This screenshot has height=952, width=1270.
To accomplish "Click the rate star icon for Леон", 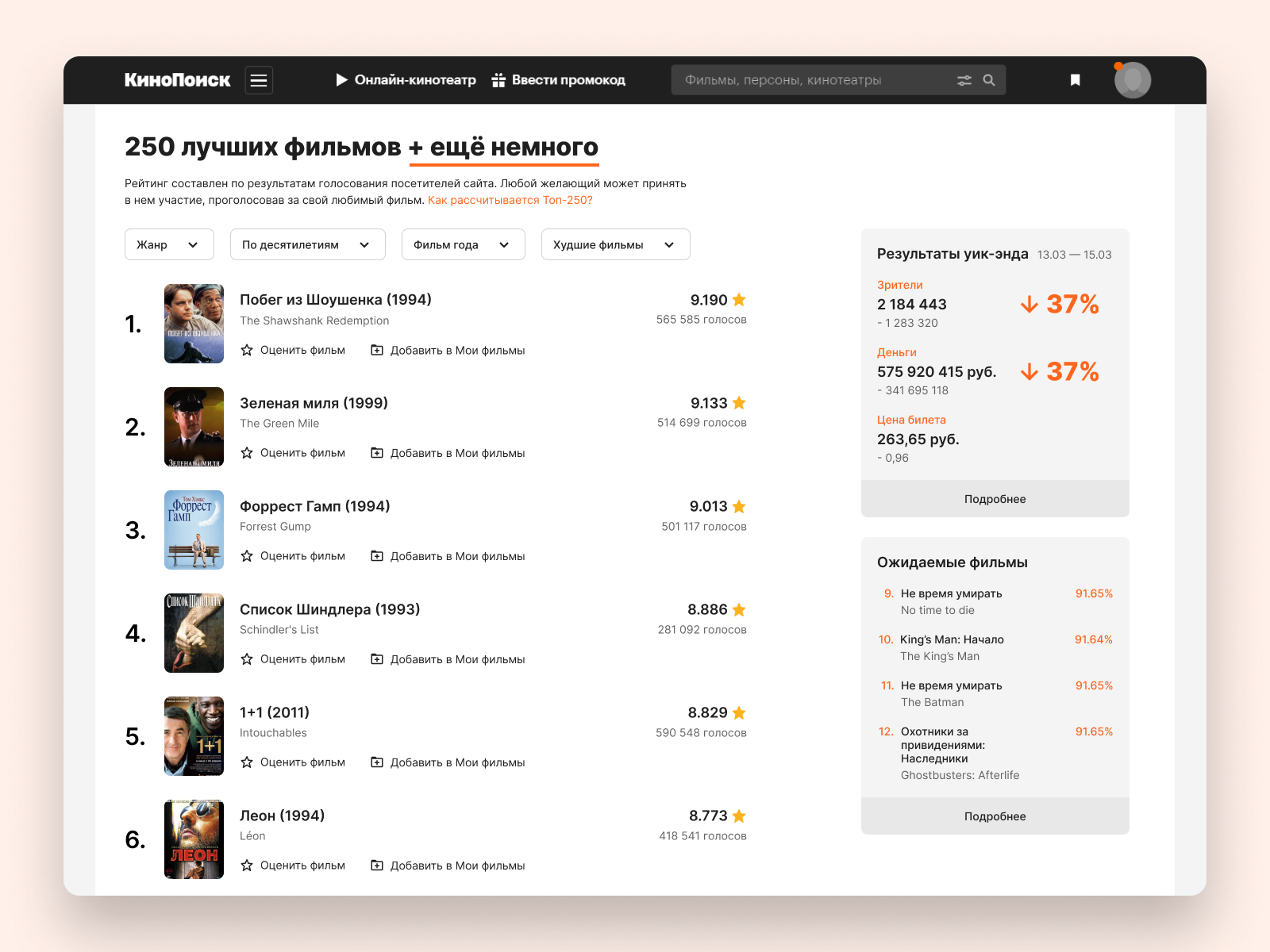I will click(x=247, y=866).
